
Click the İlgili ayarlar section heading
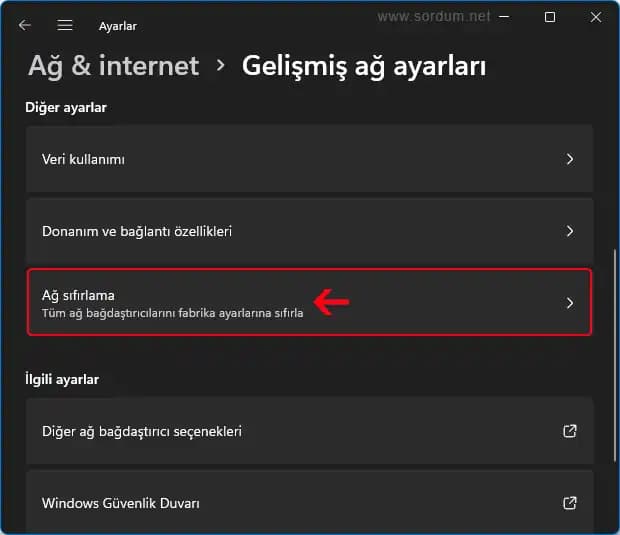62,379
